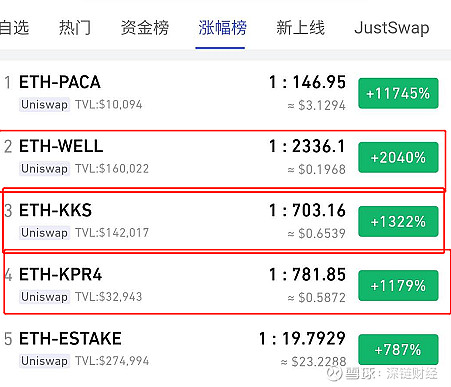This screenshot has height=387, width=451.
Task: Click the +11745% change badge
Action: (x=398, y=93)
